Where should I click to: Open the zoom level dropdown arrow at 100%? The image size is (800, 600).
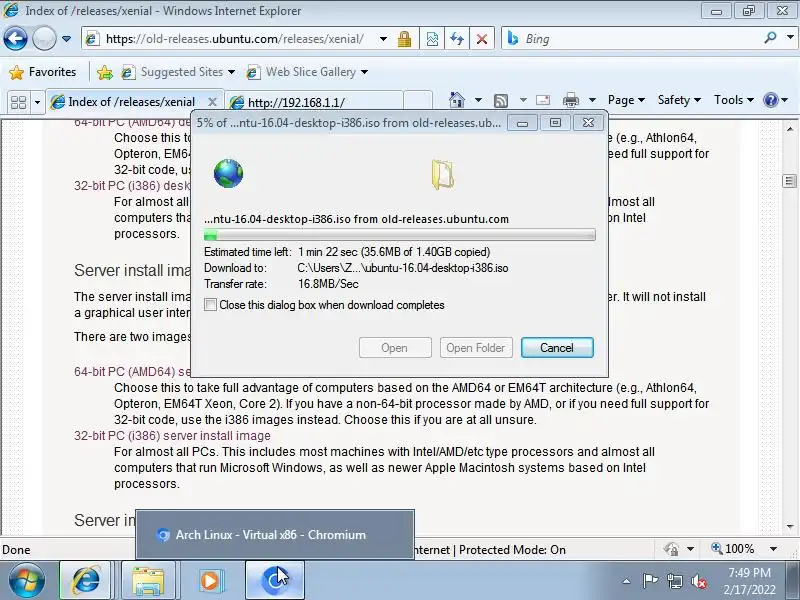coord(773,549)
